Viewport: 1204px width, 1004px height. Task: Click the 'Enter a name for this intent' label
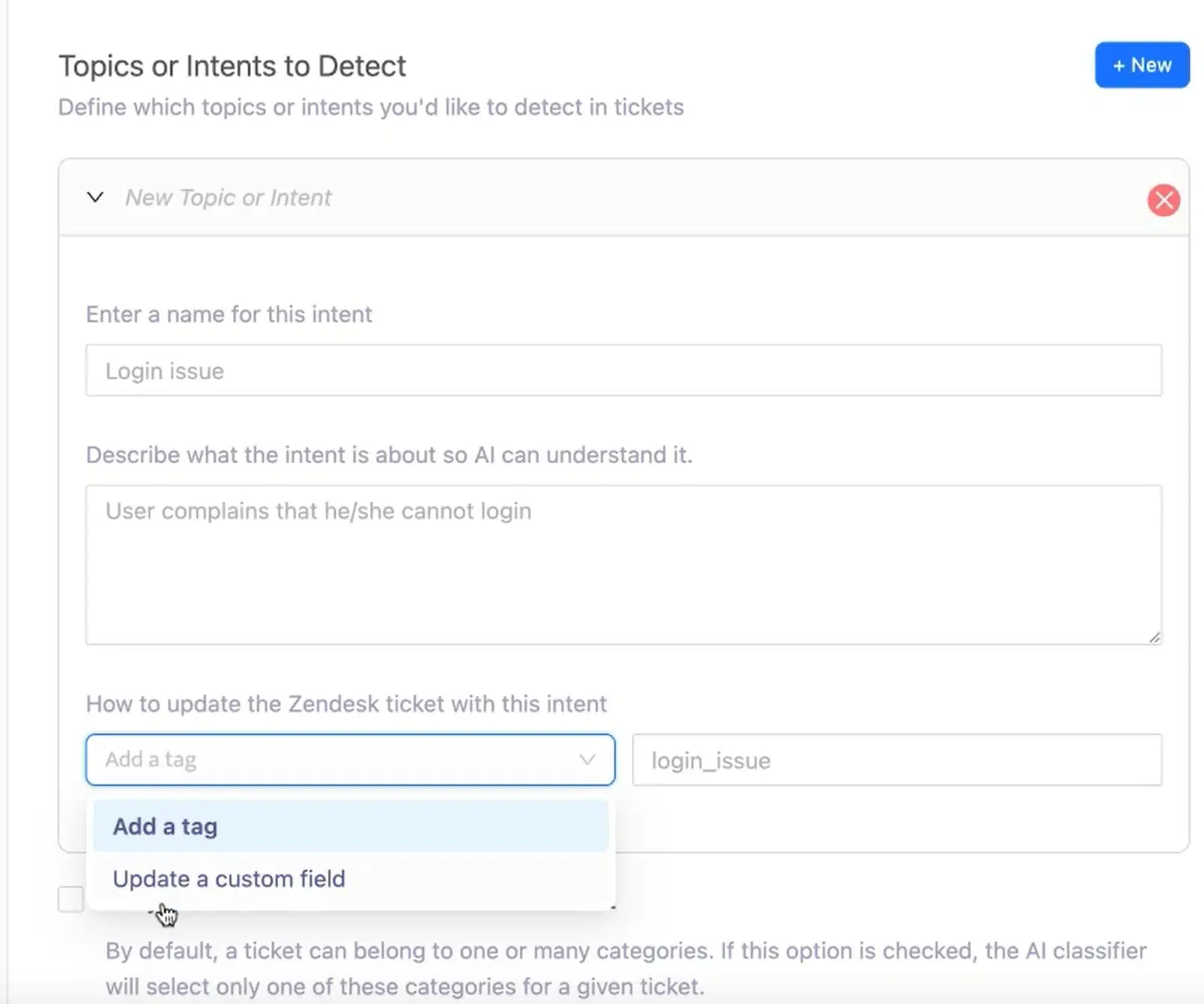coord(229,314)
